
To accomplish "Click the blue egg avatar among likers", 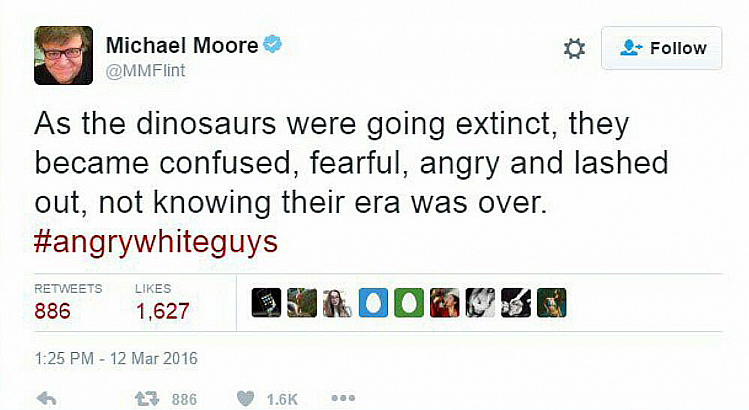I will click(x=372, y=303).
